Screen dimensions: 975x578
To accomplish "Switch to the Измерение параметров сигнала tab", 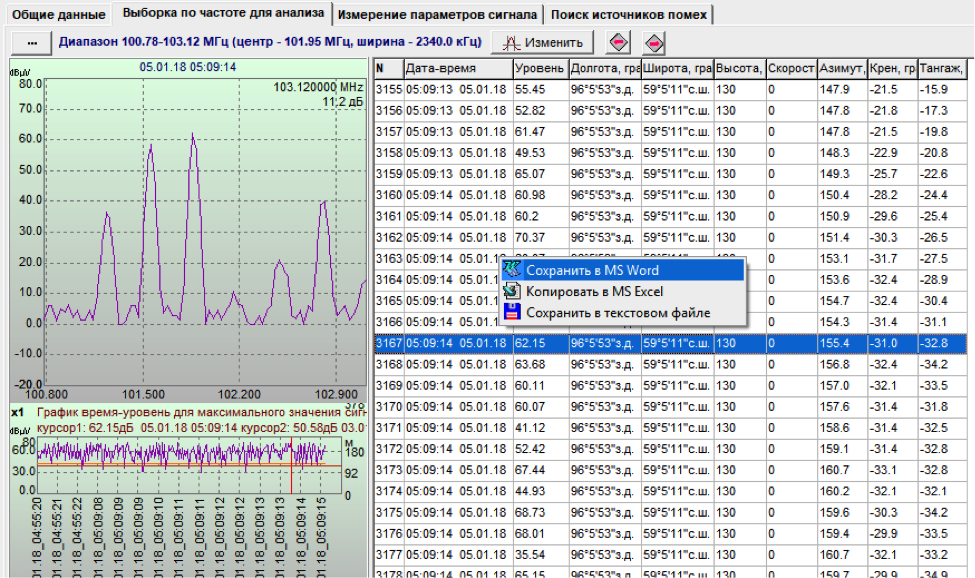I will [x=439, y=14].
